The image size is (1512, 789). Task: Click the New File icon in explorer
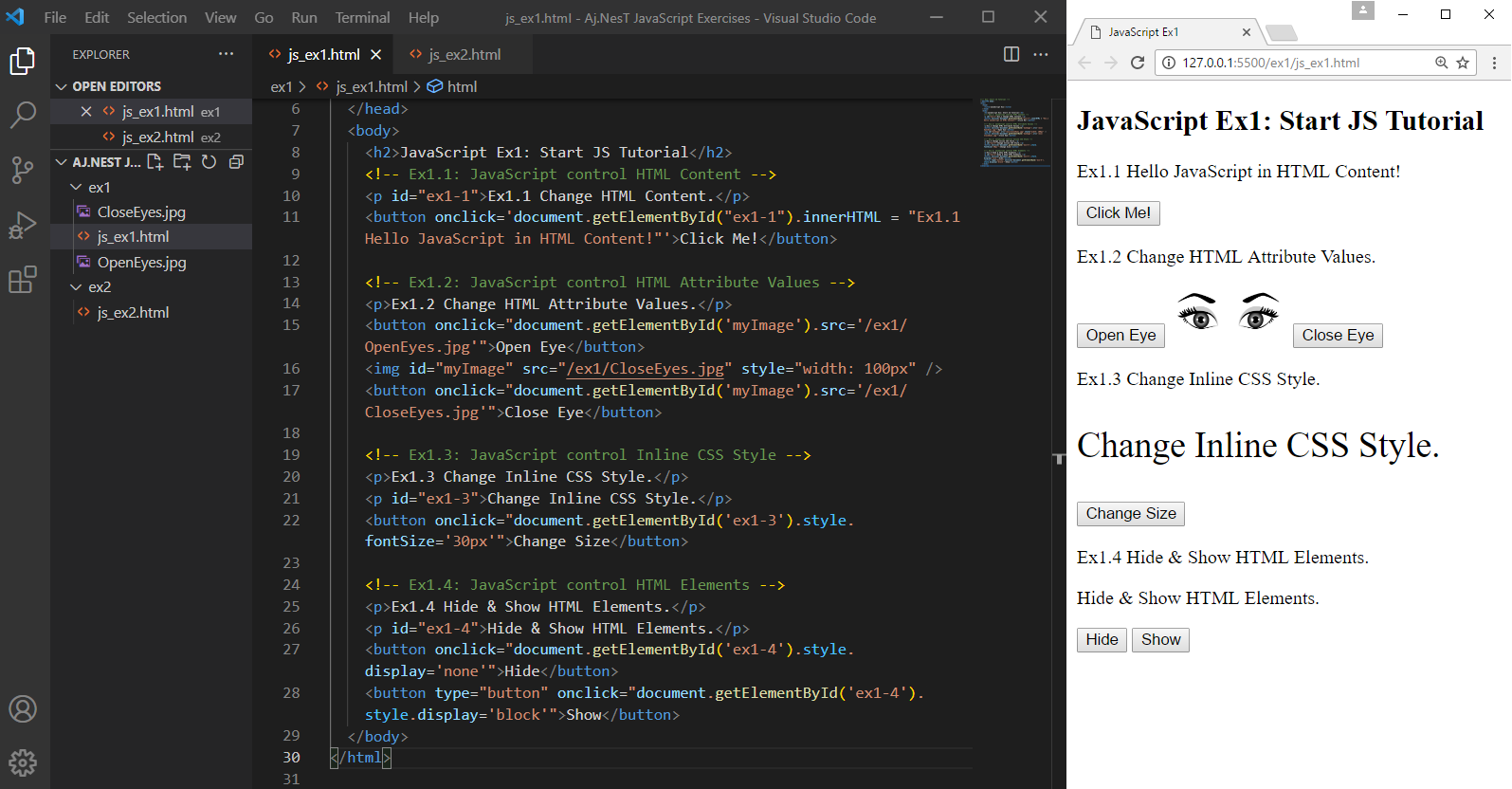click(155, 162)
